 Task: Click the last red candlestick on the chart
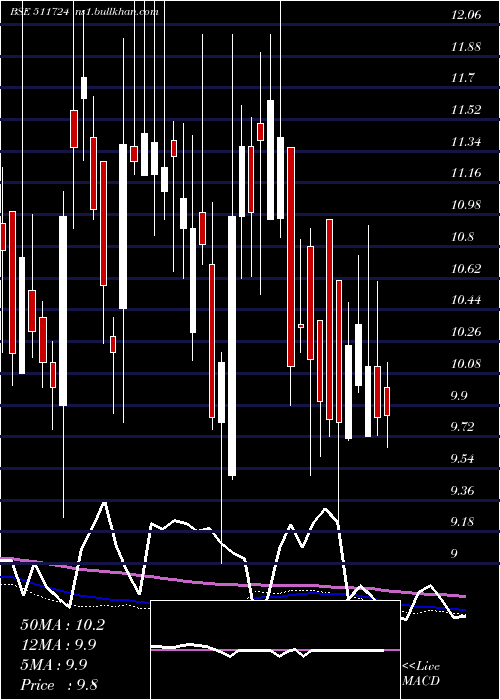(x=387, y=402)
